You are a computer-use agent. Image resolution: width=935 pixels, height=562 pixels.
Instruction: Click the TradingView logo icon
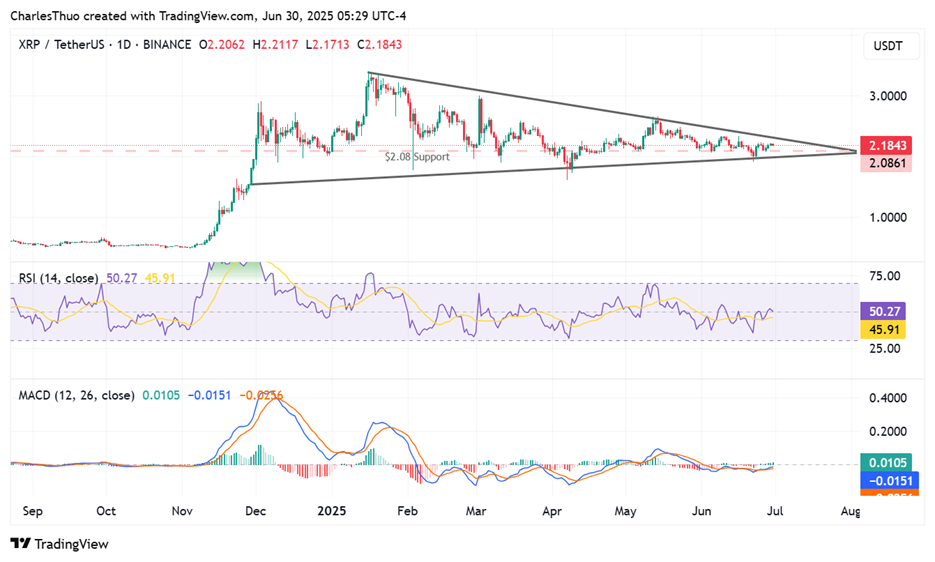[21, 544]
